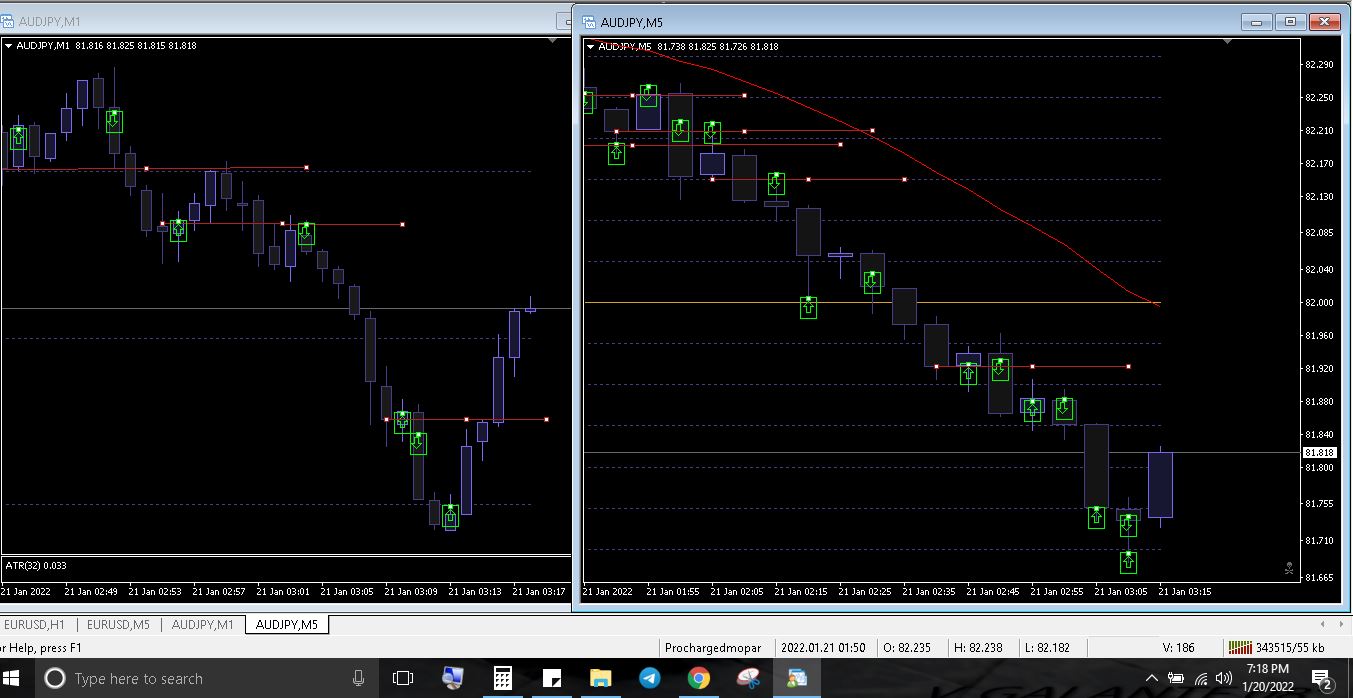Expand the AUDJPY,M5 chart label triangle
The width and height of the screenshot is (1353, 698).
[x=591, y=46]
